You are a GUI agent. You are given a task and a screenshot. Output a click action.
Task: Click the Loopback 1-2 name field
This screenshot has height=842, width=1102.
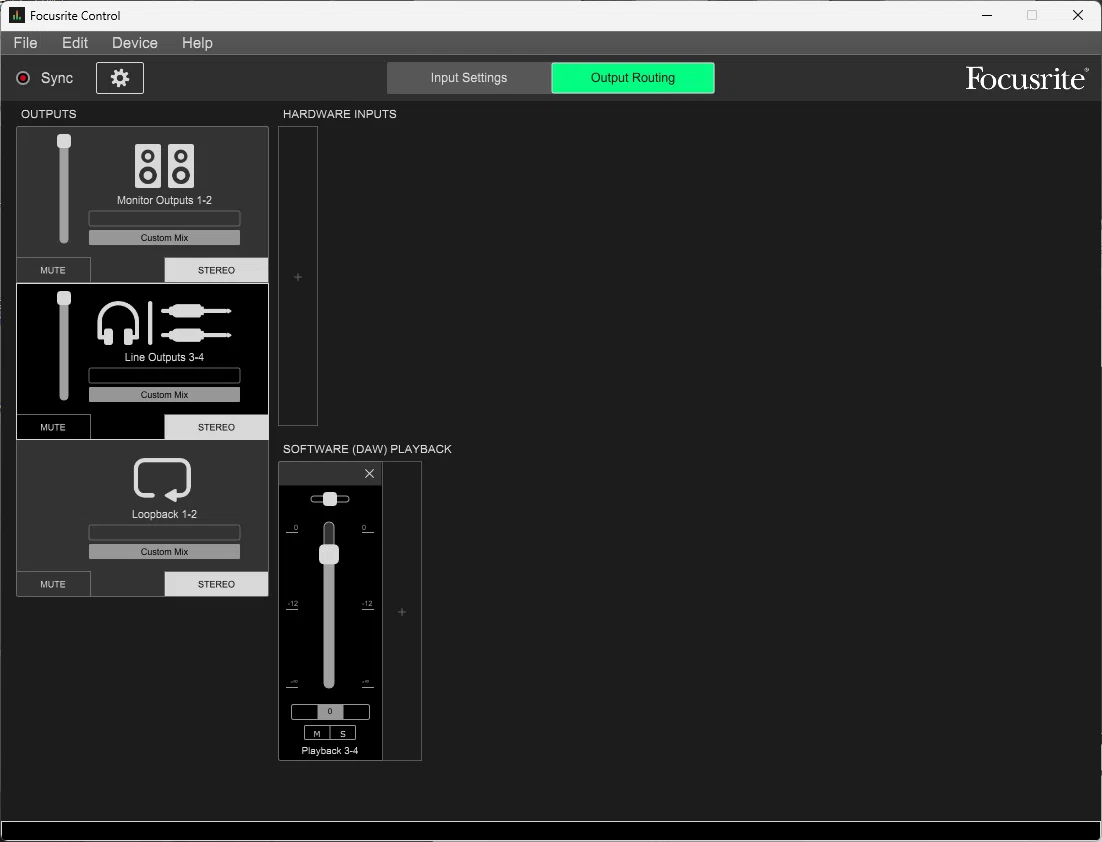tap(164, 533)
